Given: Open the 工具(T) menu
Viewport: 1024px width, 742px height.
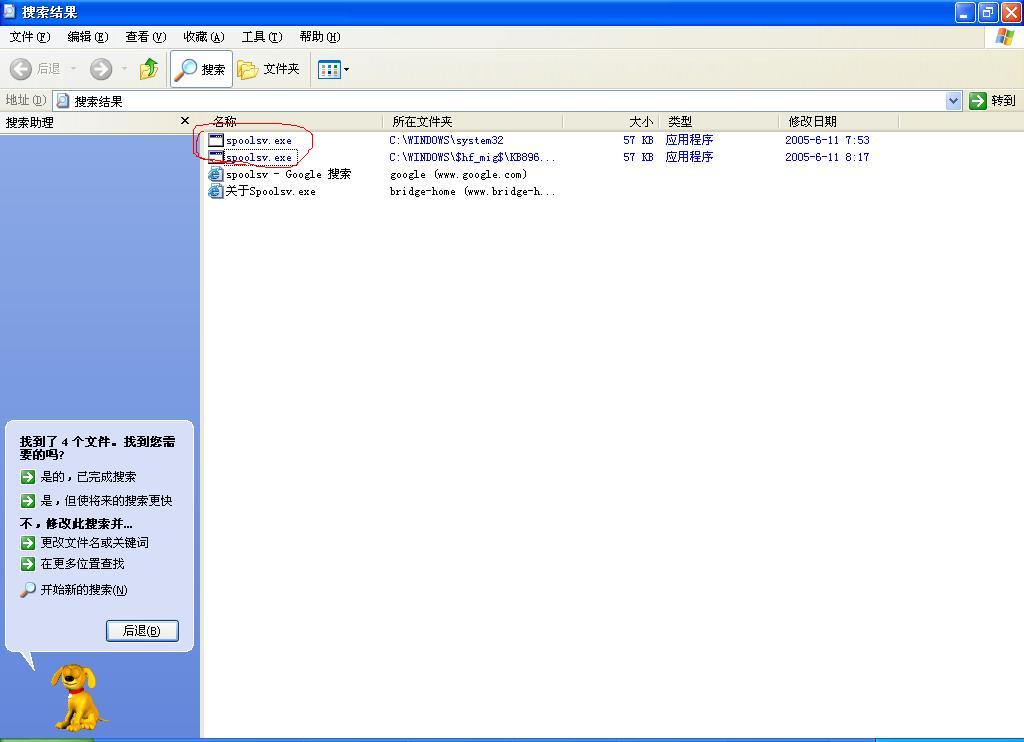Looking at the screenshot, I should (x=262, y=37).
